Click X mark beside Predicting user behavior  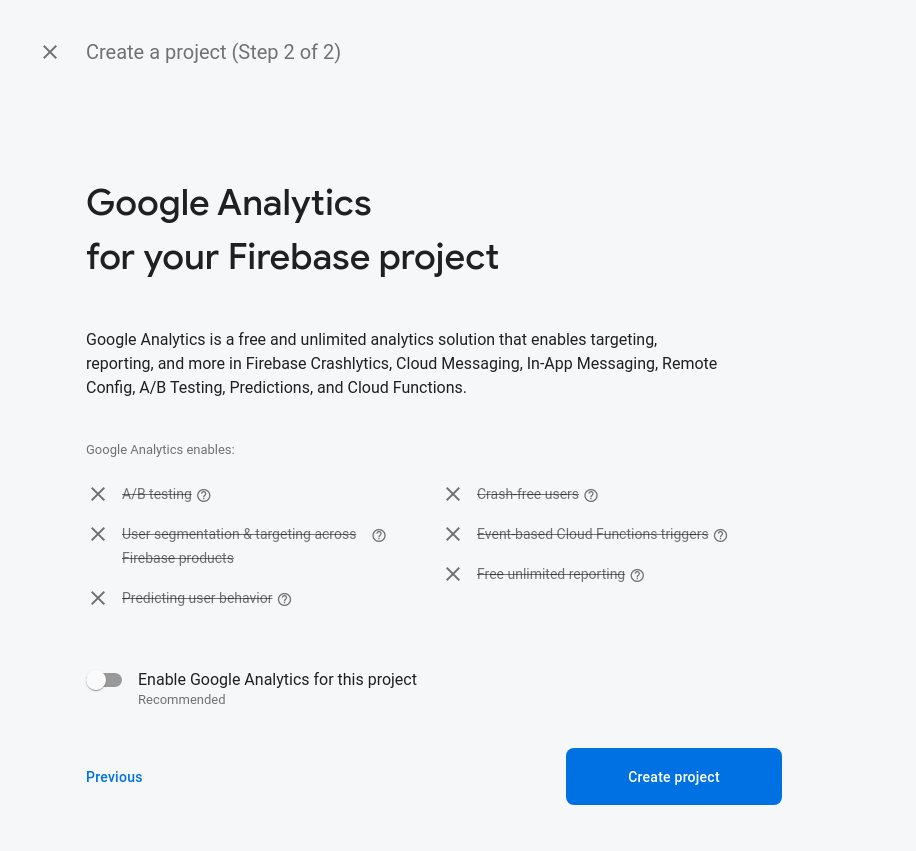tap(98, 598)
